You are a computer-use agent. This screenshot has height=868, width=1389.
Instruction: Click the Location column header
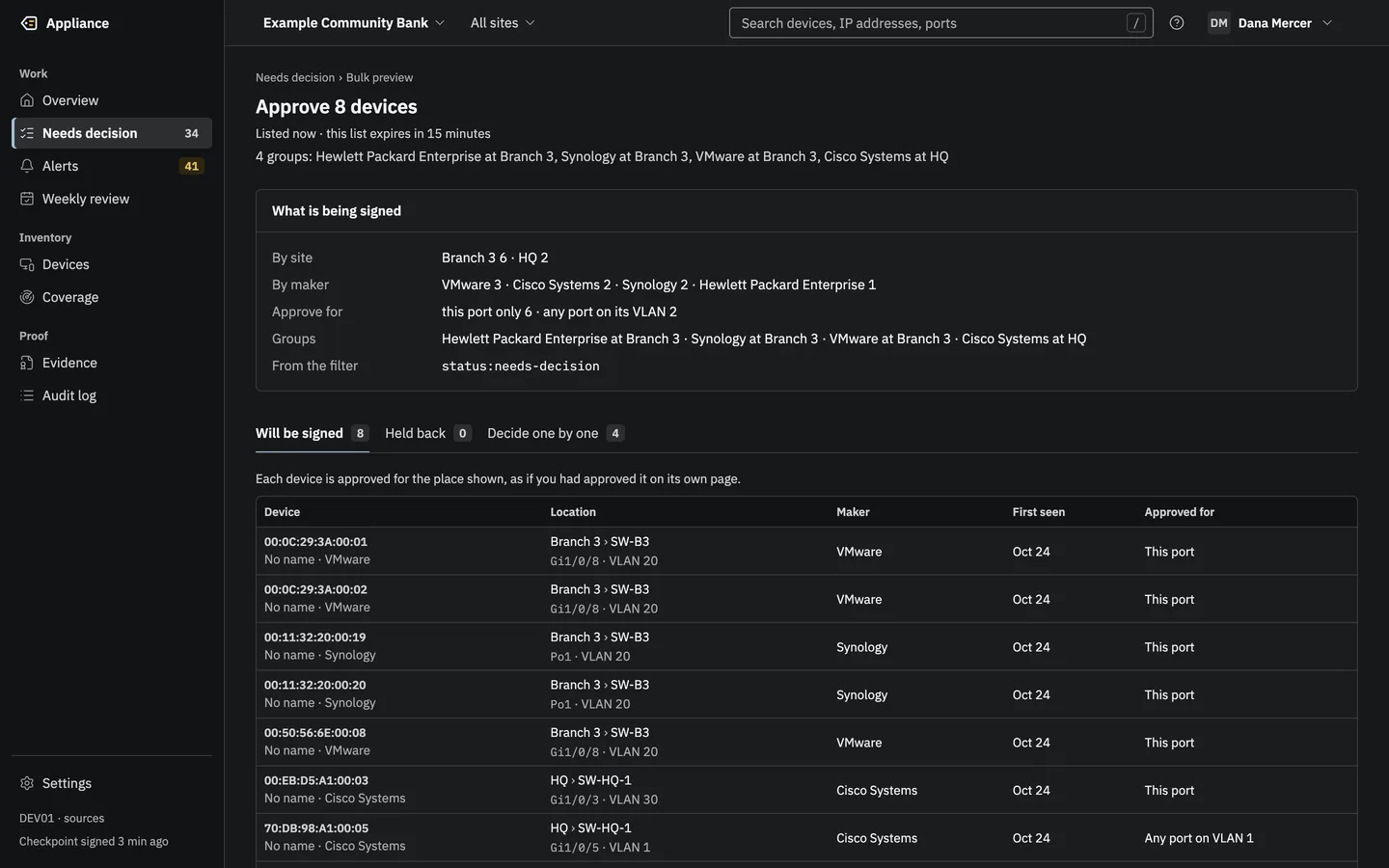(573, 512)
